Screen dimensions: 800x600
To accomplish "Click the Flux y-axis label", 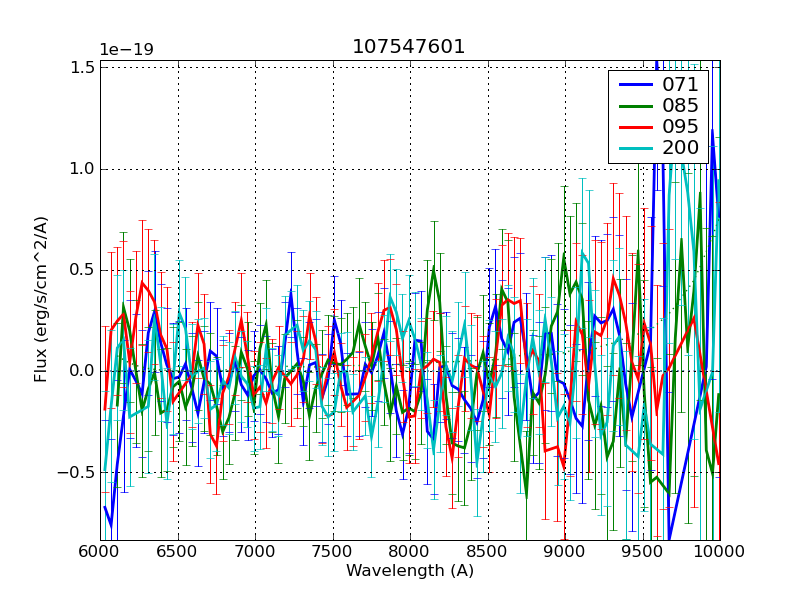I will point(41,300).
